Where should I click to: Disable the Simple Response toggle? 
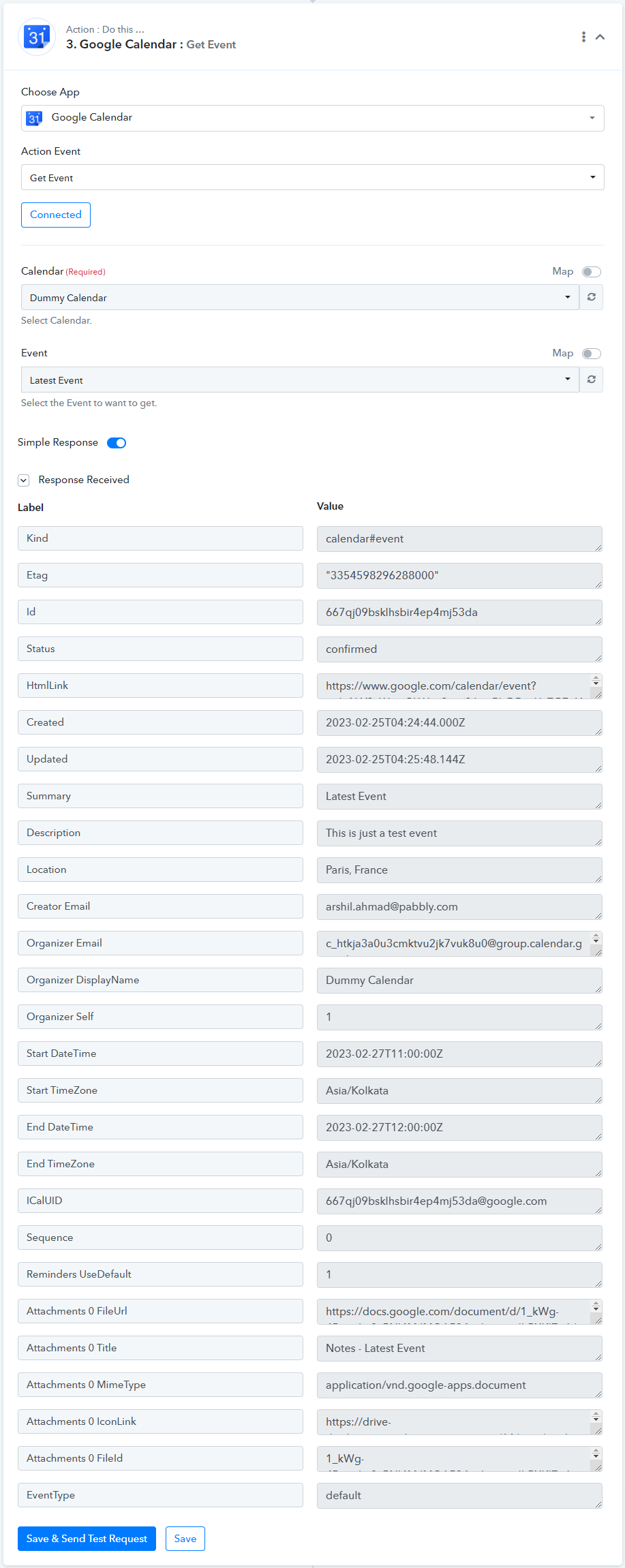(x=117, y=443)
